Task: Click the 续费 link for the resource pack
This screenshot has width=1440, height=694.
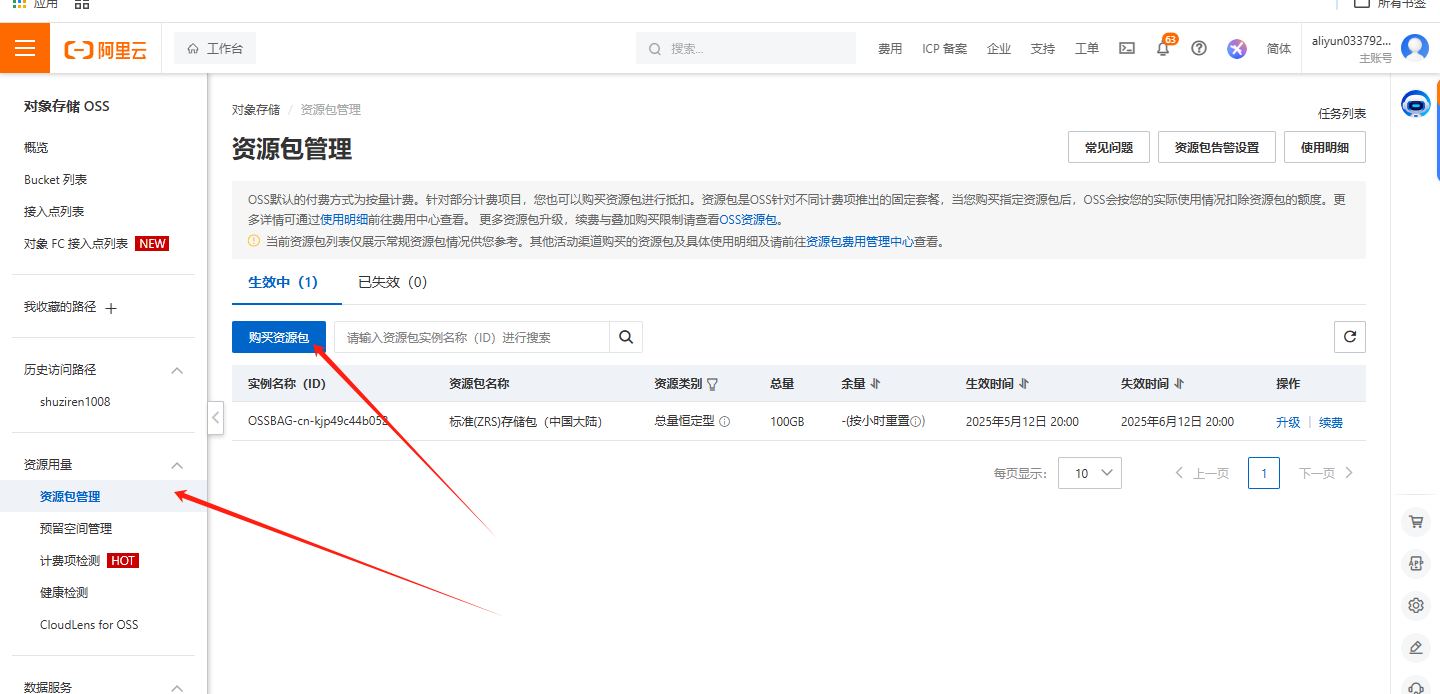Action: point(1331,422)
